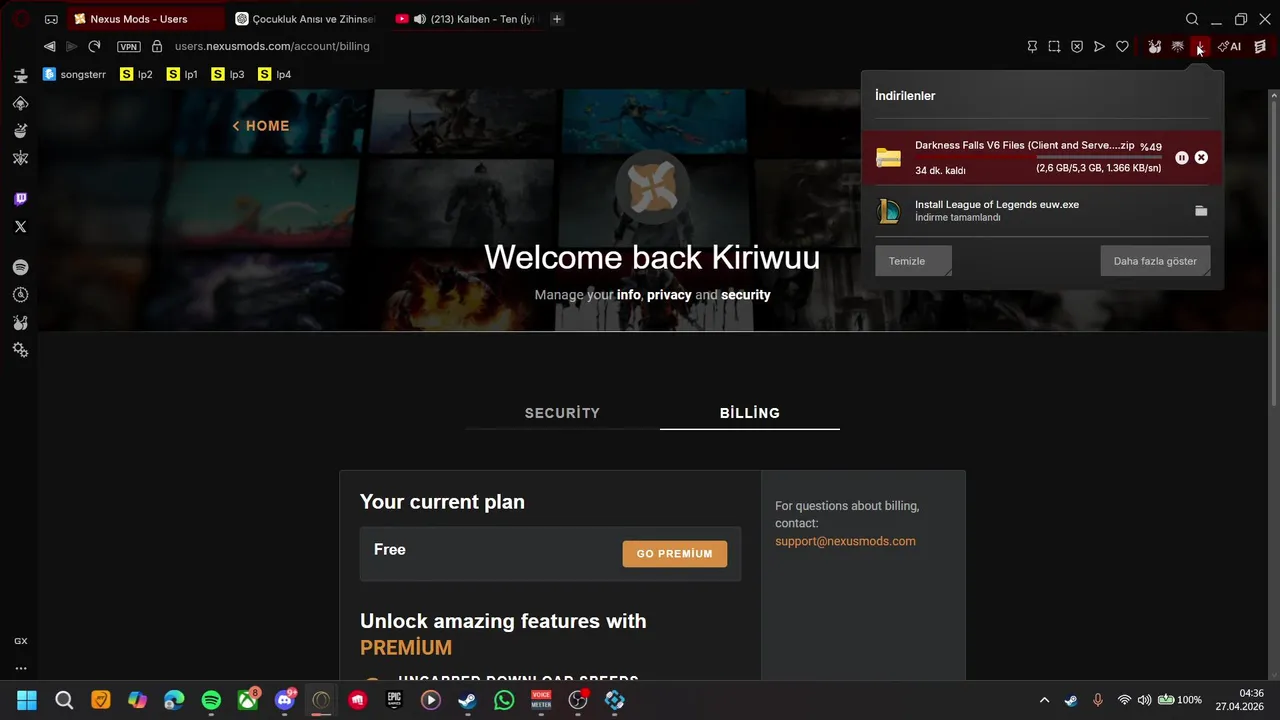
Task: Show League of Legends installer in folder
Action: coord(1201,211)
